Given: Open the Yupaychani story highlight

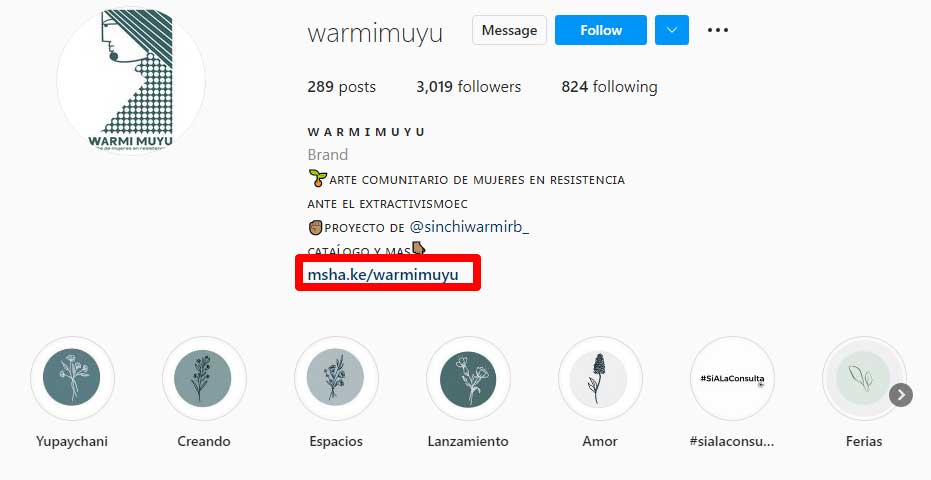Looking at the screenshot, I should pyautogui.click(x=72, y=378).
